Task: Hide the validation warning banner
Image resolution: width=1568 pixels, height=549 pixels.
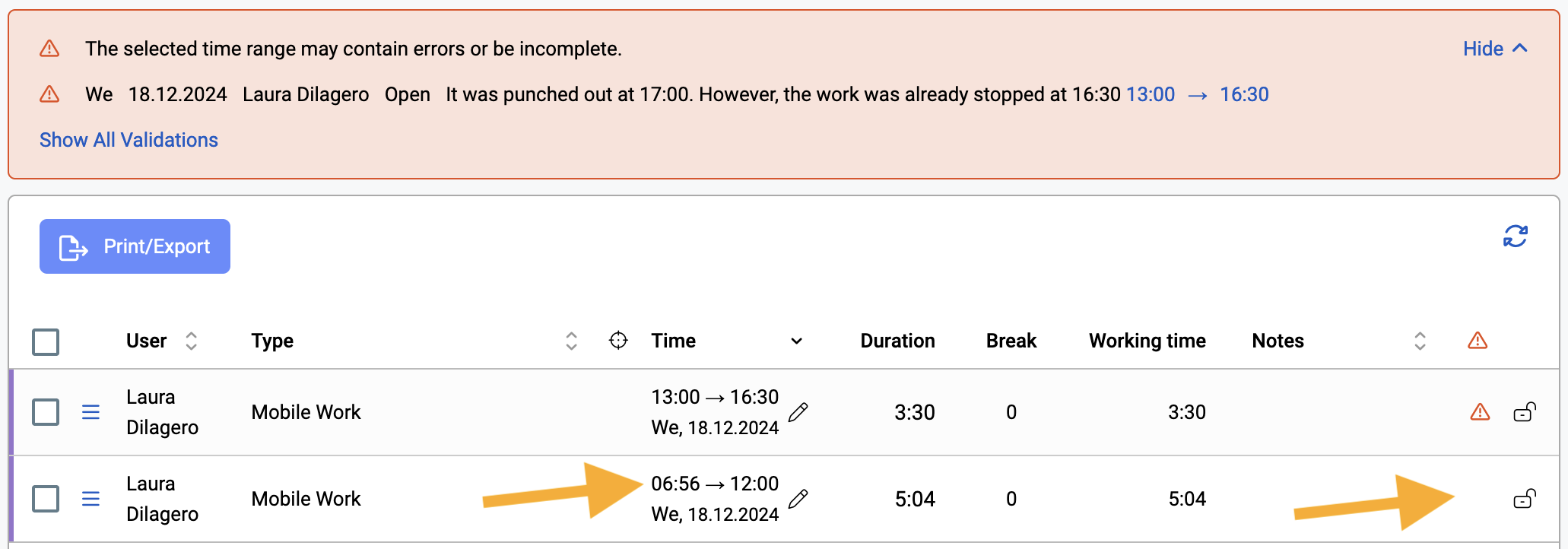Action: tap(1494, 49)
